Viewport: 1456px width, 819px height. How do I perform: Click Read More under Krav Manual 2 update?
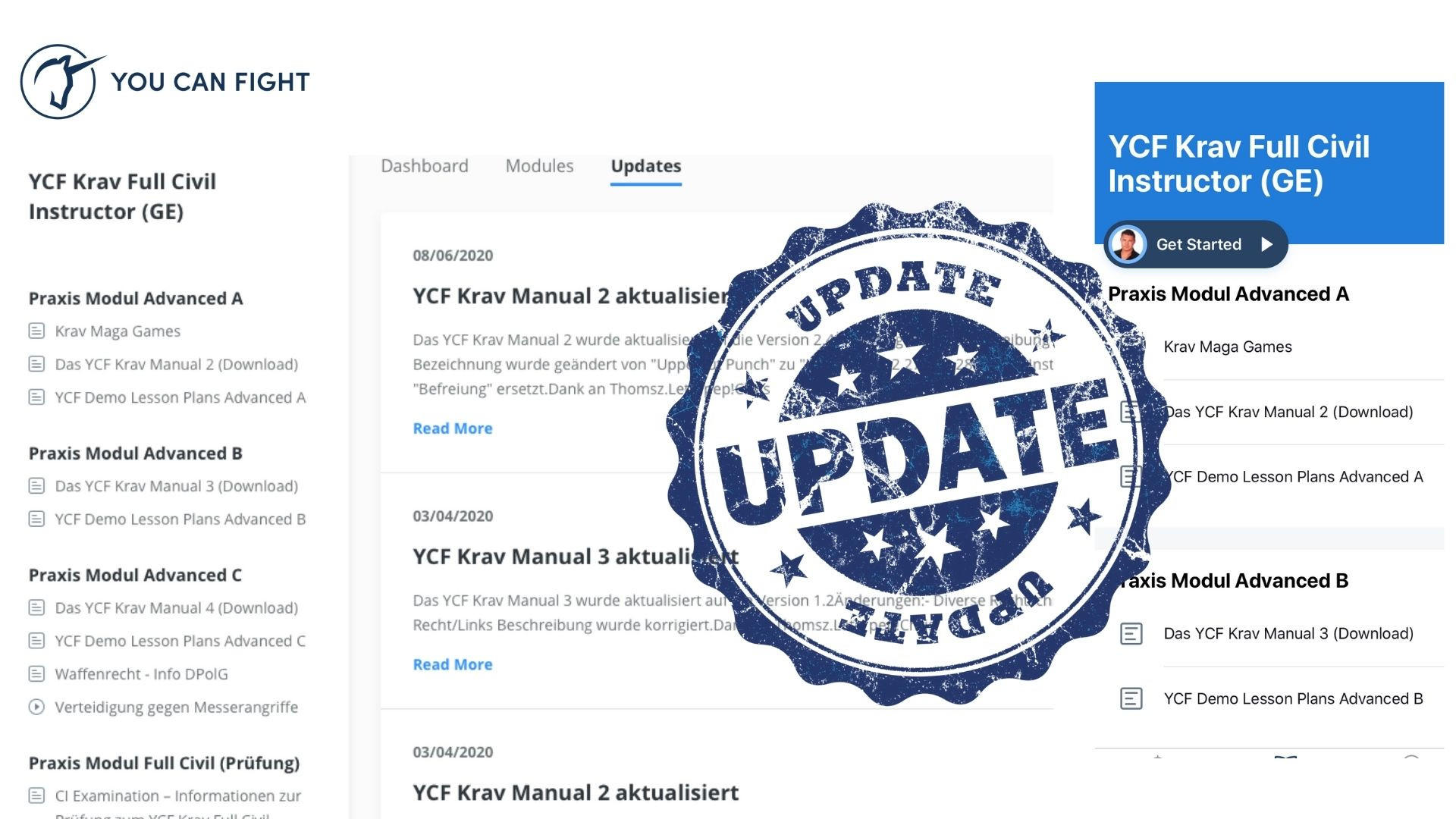453,428
